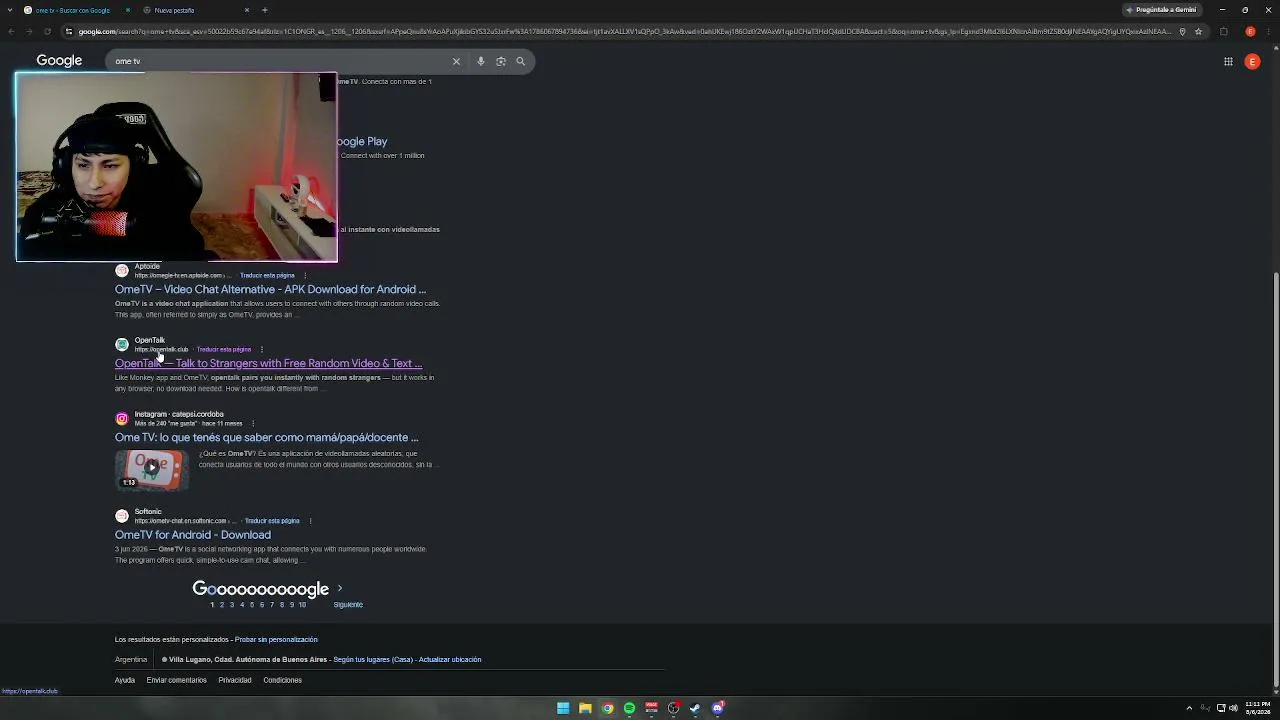Open the Windows Start menu
Image resolution: width=1280 pixels, height=720 pixels.
(x=563, y=708)
